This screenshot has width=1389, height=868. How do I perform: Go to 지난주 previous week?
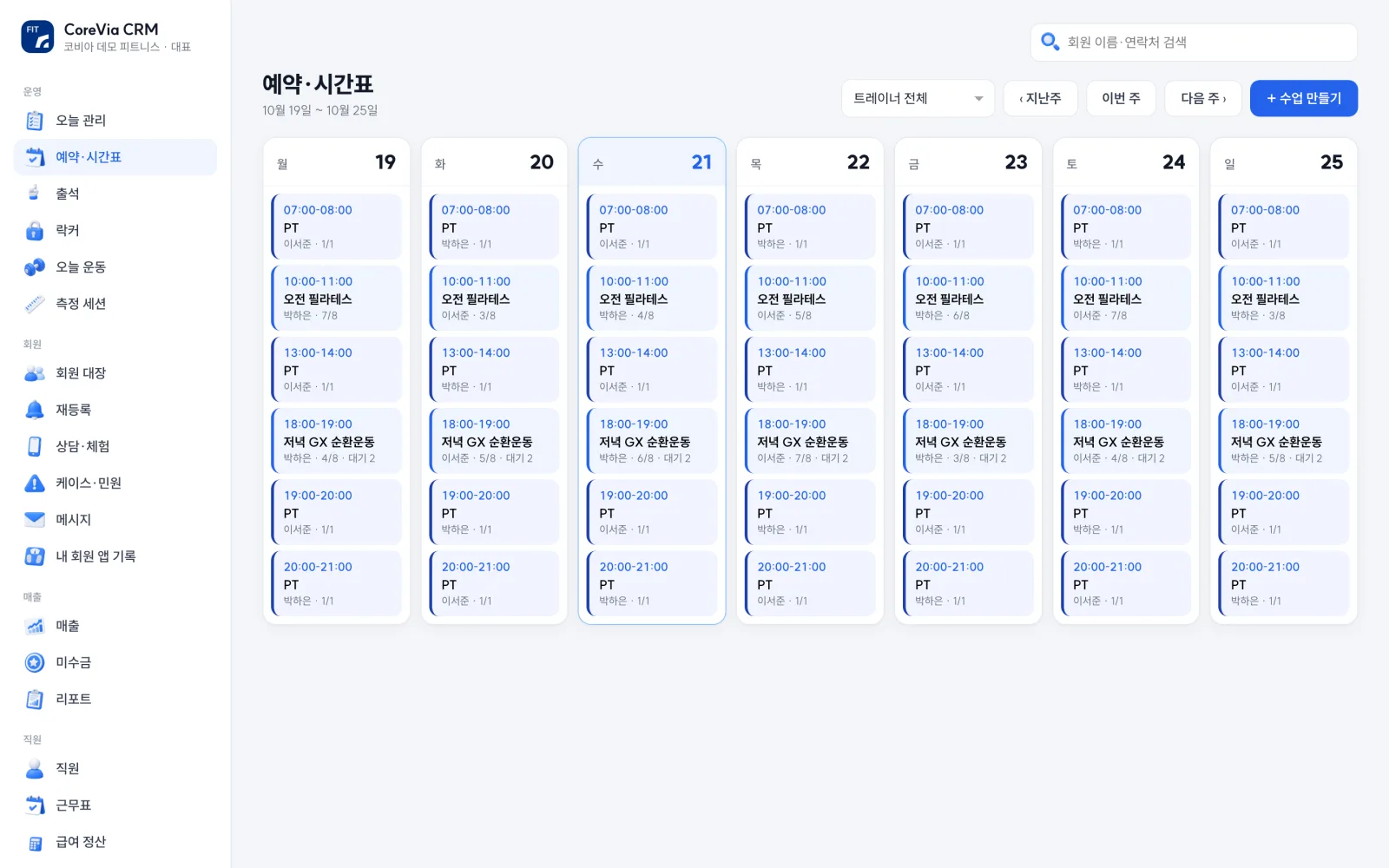pos(1040,98)
